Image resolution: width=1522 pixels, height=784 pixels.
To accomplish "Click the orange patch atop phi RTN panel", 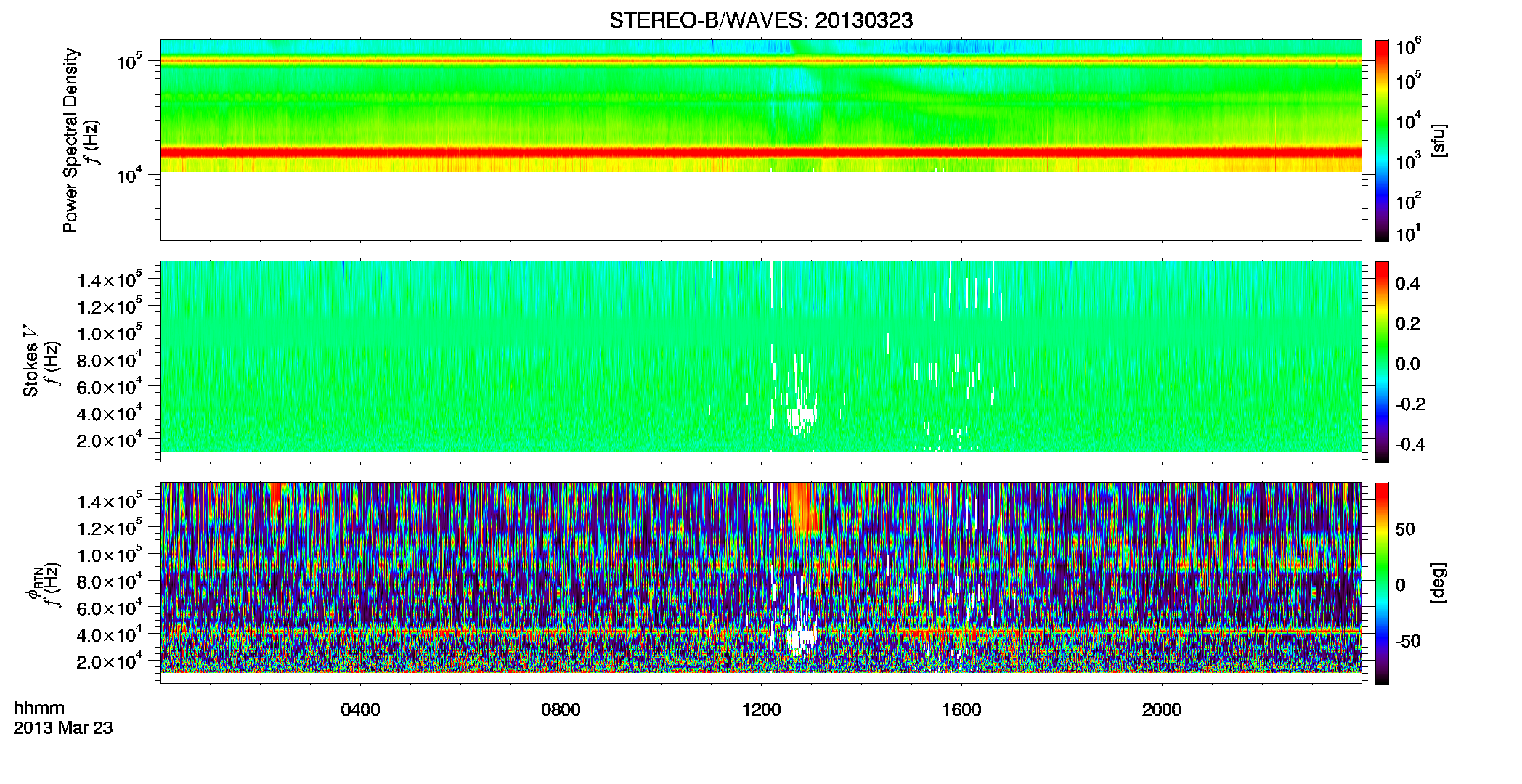I will pyautogui.click(x=802, y=508).
